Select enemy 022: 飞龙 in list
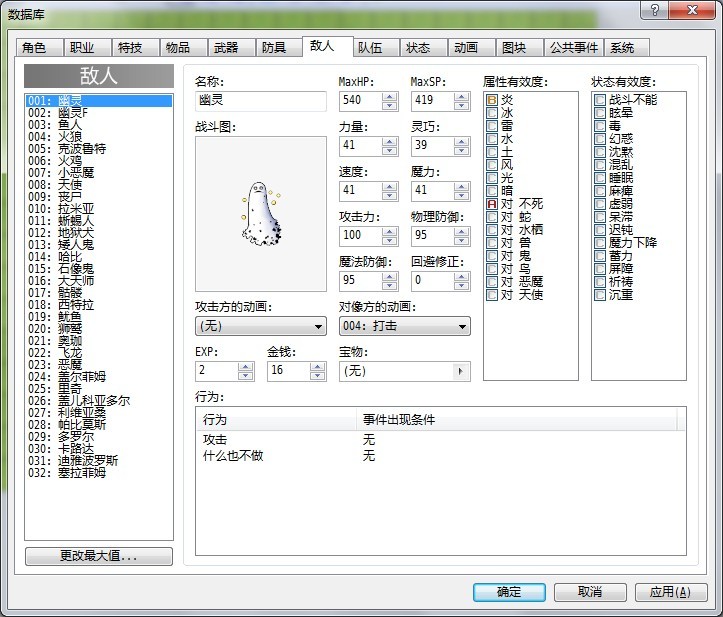Viewport: 723px width, 617px height. tap(99, 352)
